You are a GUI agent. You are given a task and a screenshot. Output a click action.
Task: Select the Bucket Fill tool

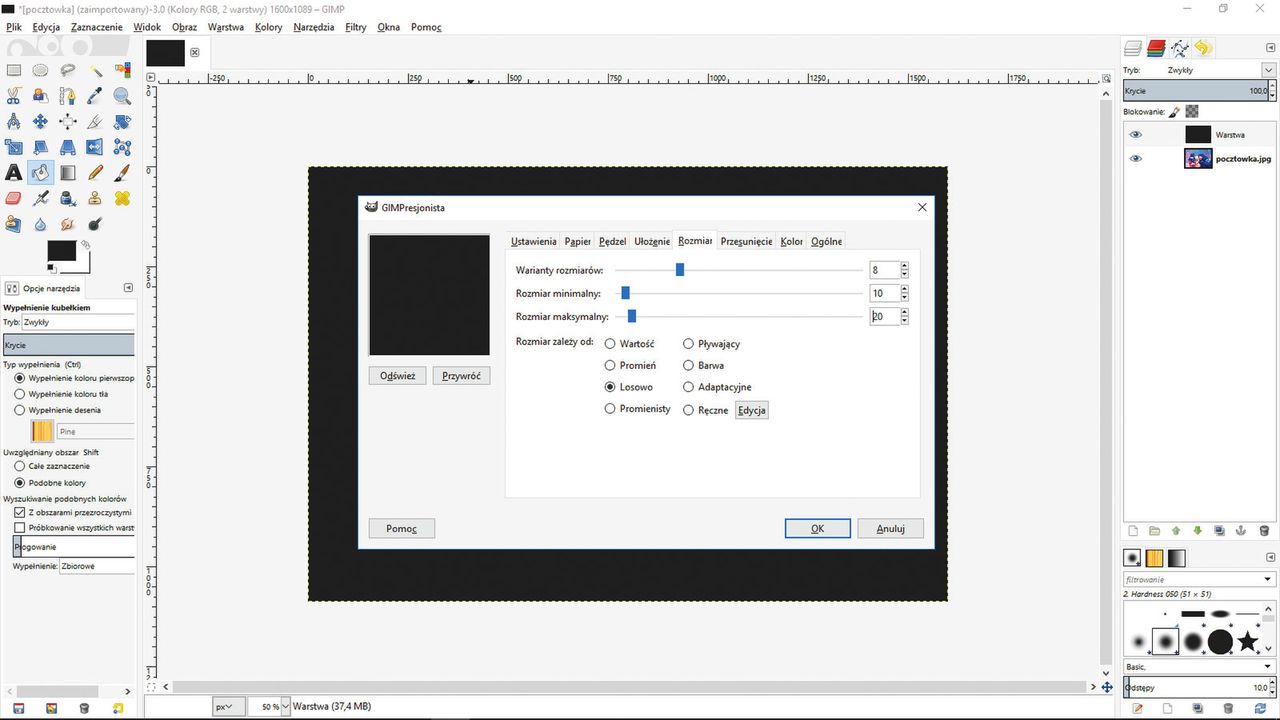(x=41, y=173)
